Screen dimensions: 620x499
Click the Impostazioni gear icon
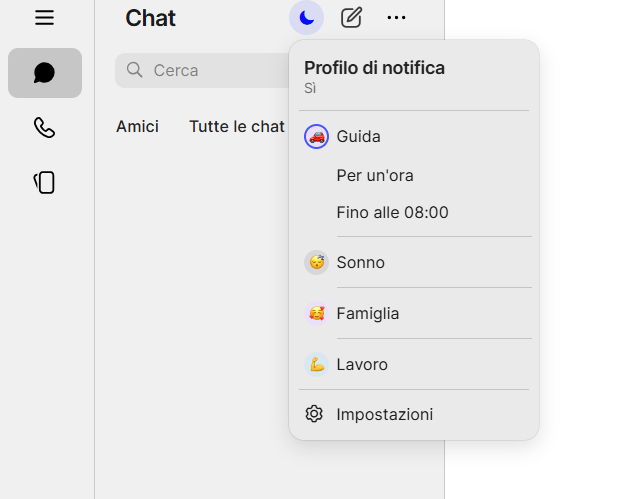tap(315, 414)
